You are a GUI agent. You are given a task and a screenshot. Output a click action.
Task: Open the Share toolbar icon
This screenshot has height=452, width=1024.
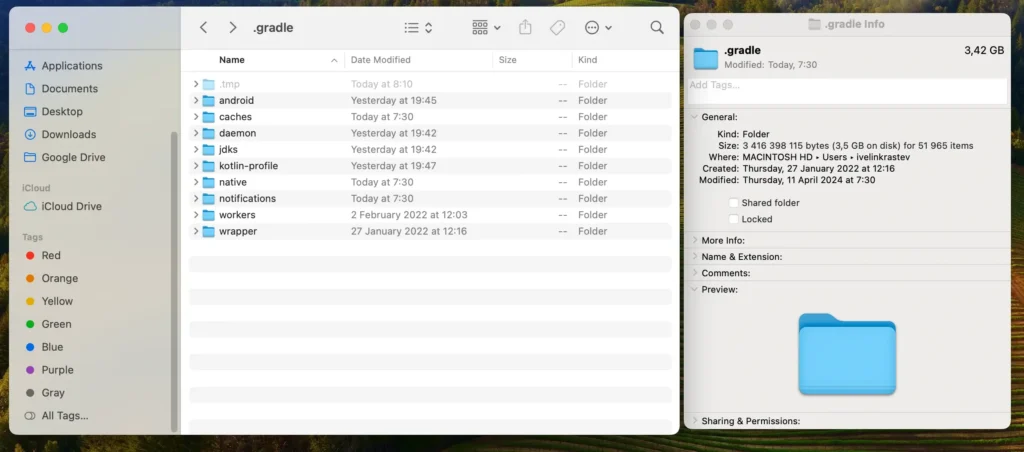point(526,28)
